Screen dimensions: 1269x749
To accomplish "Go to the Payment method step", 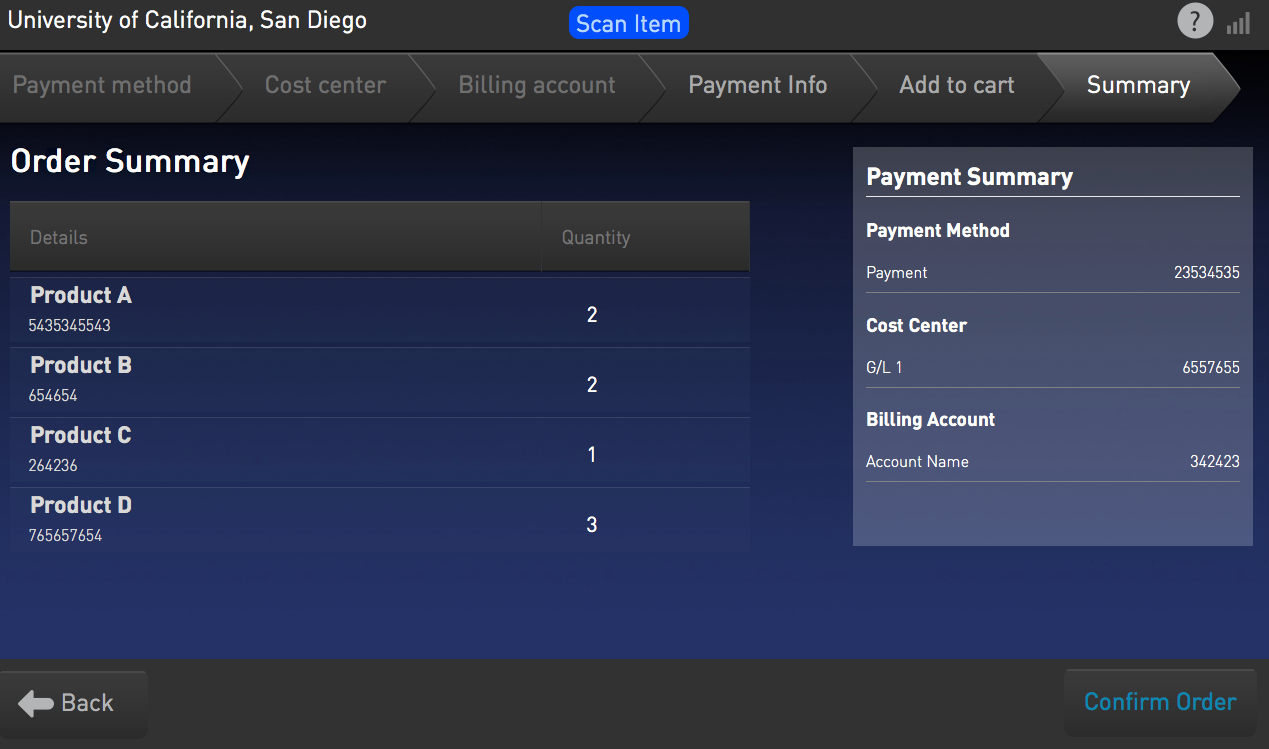I will tap(102, 86).
